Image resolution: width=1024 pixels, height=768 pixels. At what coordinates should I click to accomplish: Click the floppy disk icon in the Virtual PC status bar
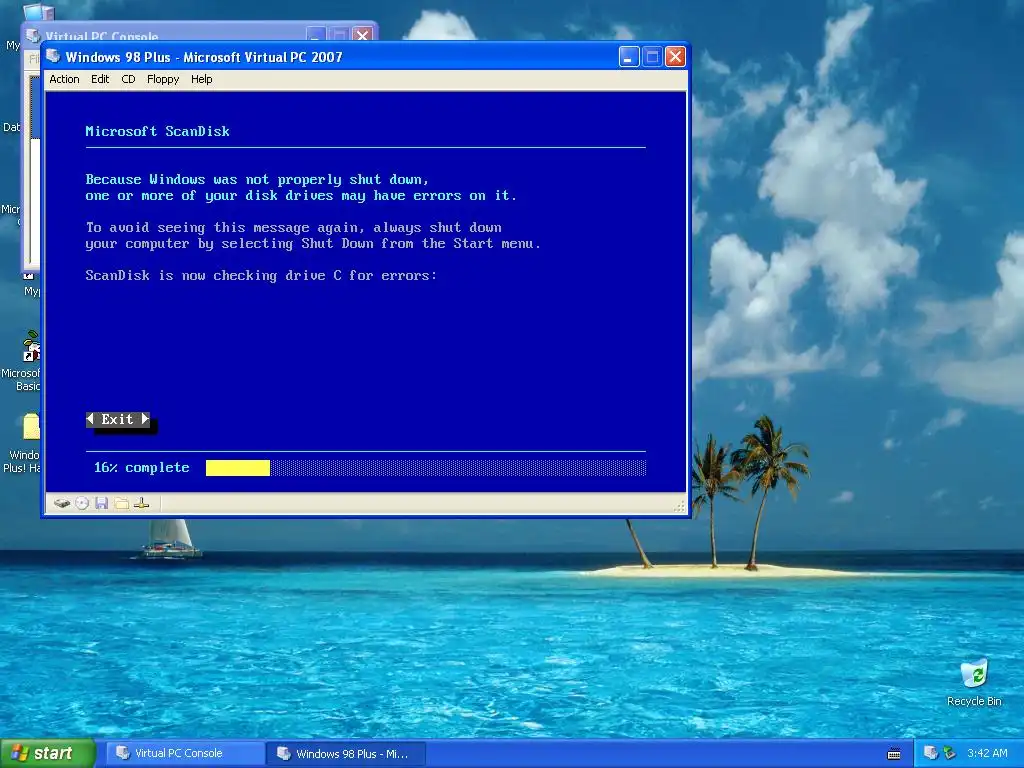[x=101, y=503]
